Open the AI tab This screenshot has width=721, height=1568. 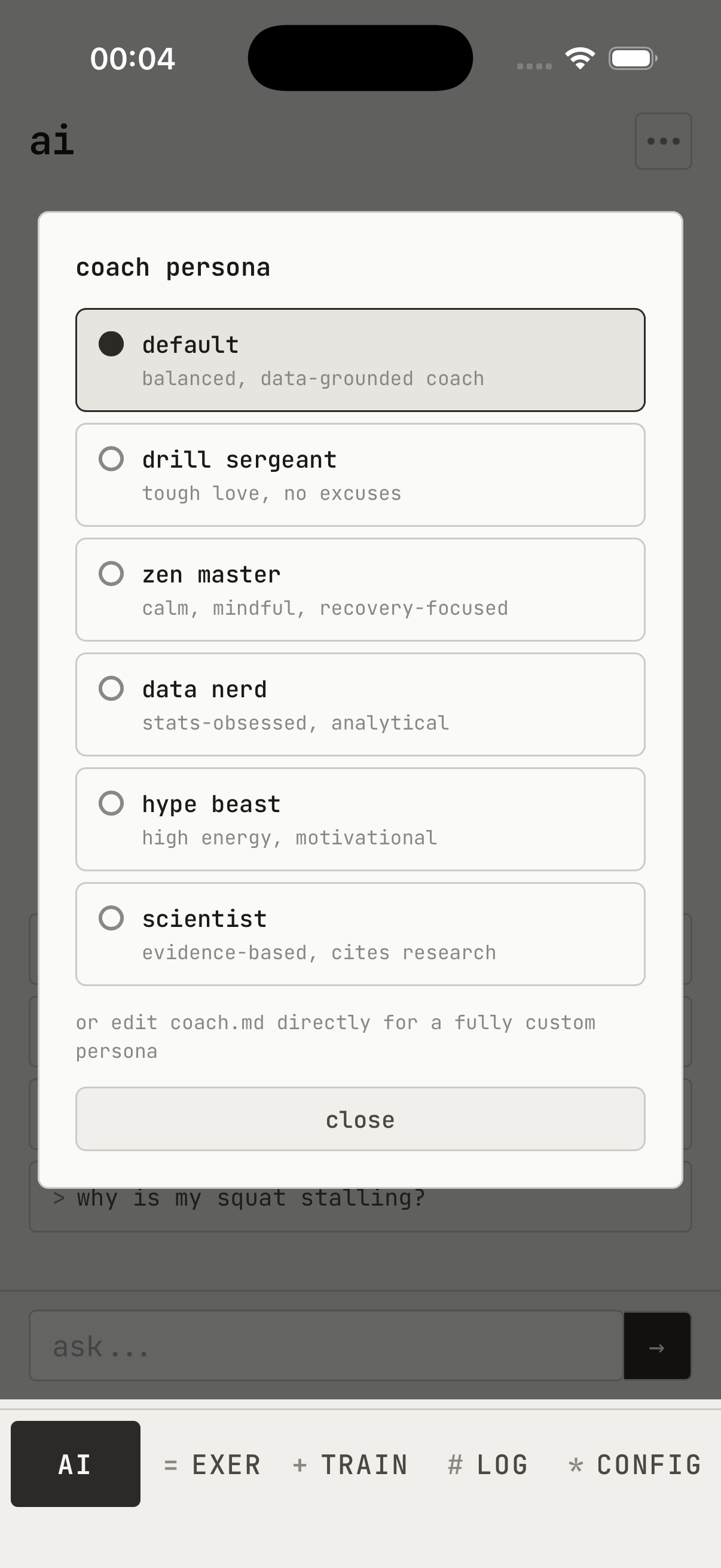click(75, 1464)
